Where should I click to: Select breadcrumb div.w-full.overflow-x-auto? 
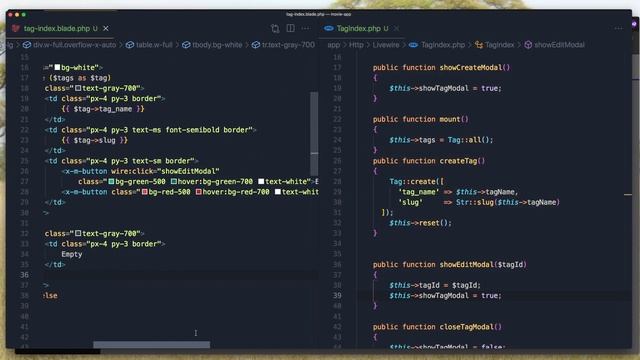pyautogui.click(x=74, y=45)
